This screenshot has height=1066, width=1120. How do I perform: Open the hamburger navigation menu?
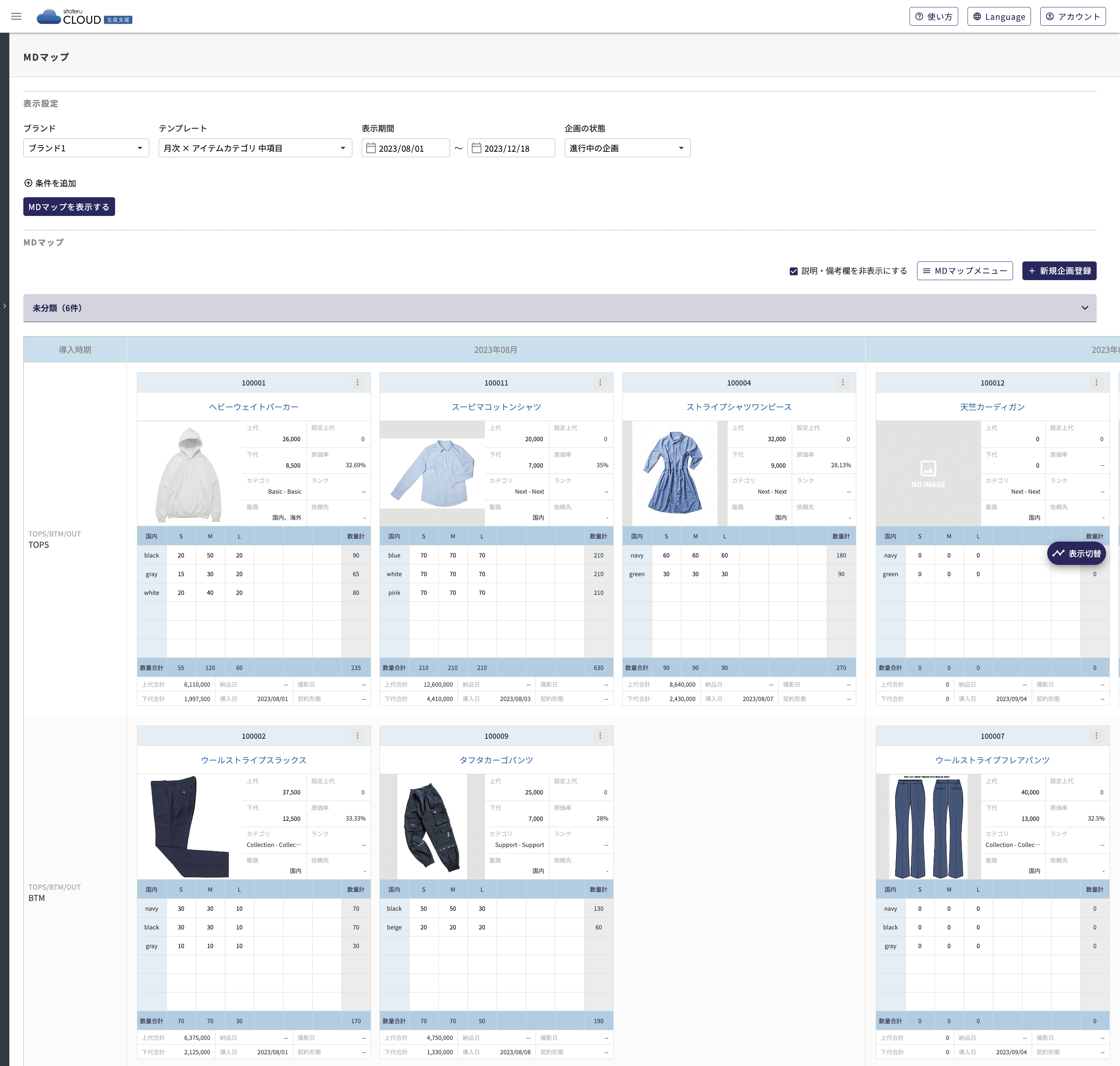click(x=16, y=16)
